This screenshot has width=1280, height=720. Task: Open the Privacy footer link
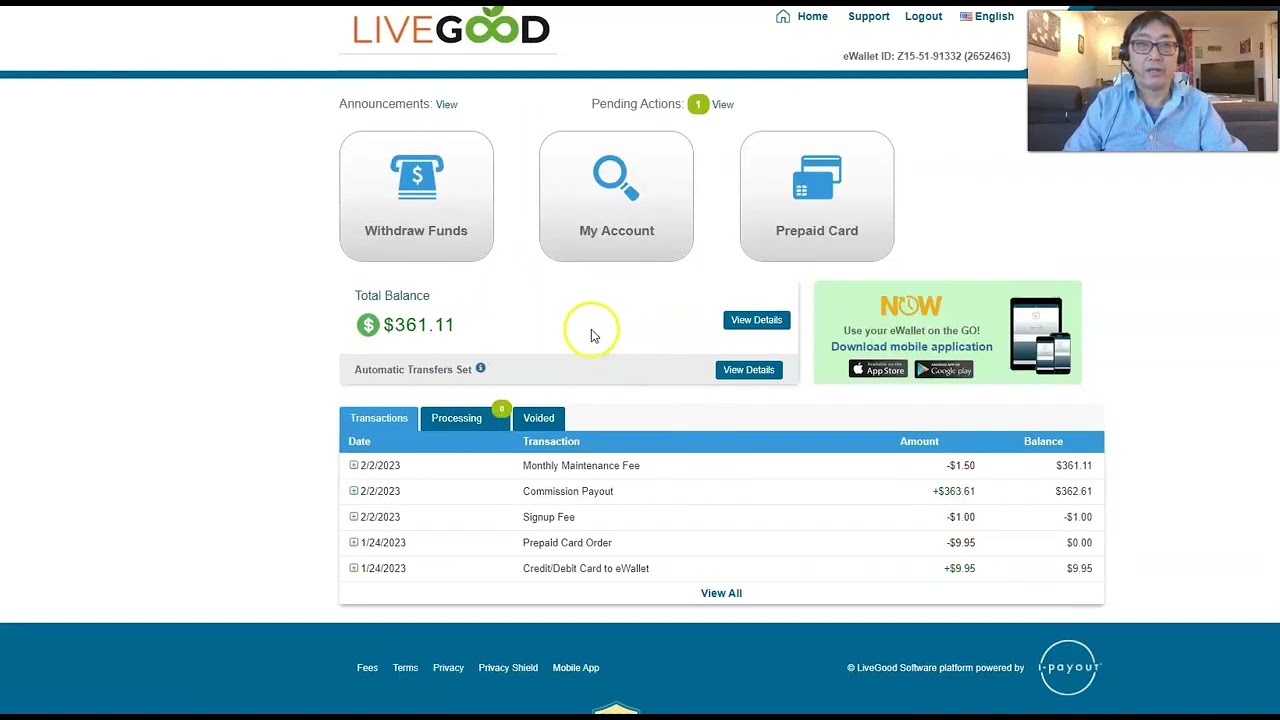pyautogui.click(x=448, y=668)
